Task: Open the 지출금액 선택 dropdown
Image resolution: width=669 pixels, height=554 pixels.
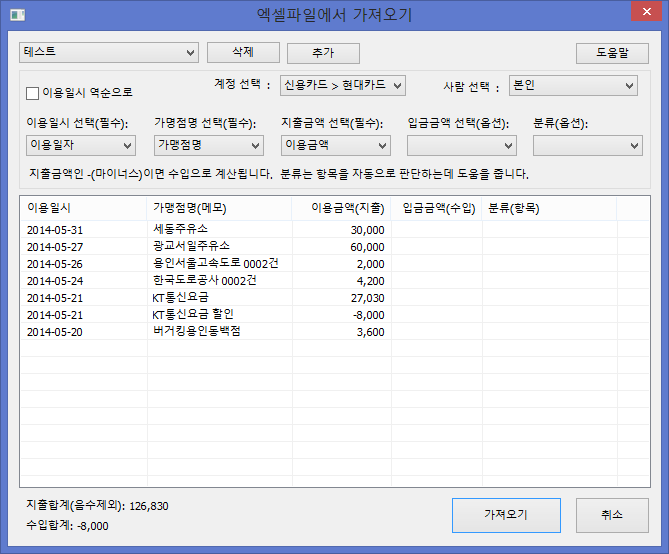Action: (x=334, y=146)
